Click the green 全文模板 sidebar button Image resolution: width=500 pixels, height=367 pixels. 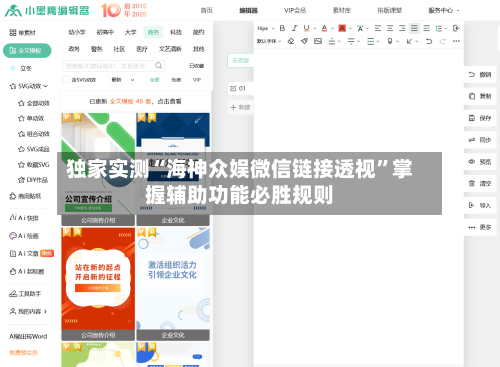point(27,50)
